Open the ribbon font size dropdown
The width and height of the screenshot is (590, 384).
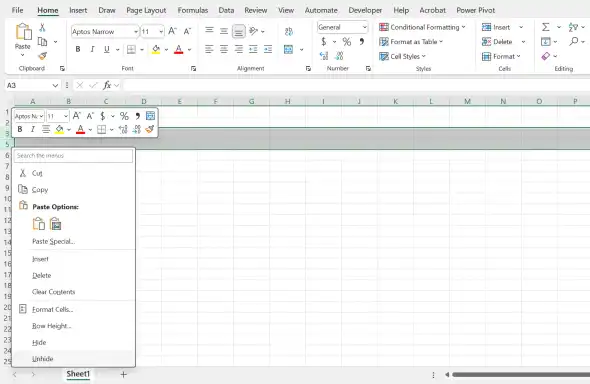pyautogui.click(x=161, y=32)
